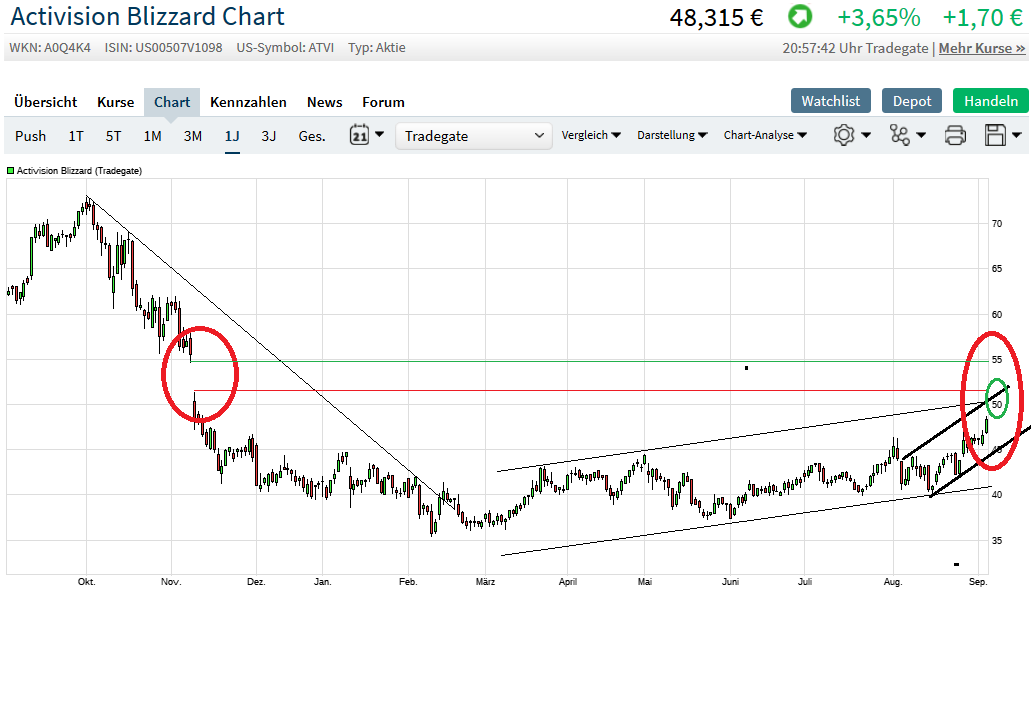Open the Forum section
The image size is (1031, 702).
click(x=383, y=102)
